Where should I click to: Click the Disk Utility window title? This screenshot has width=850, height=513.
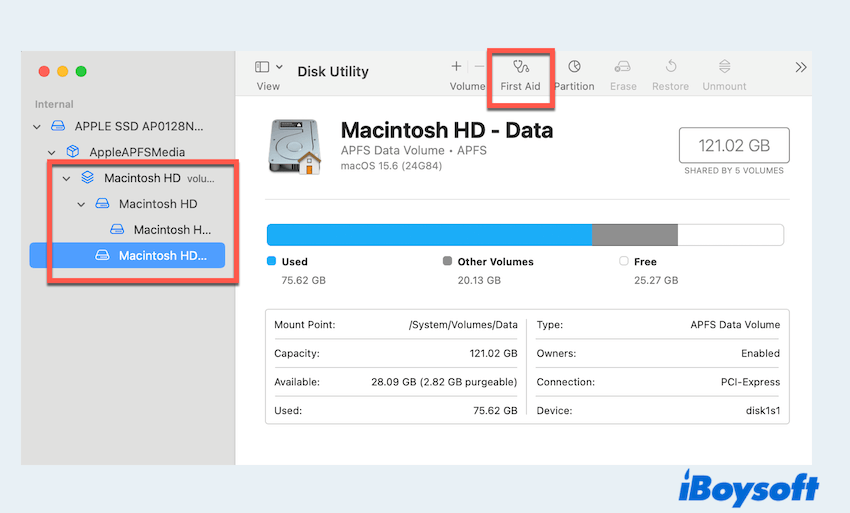click(333, 72)
